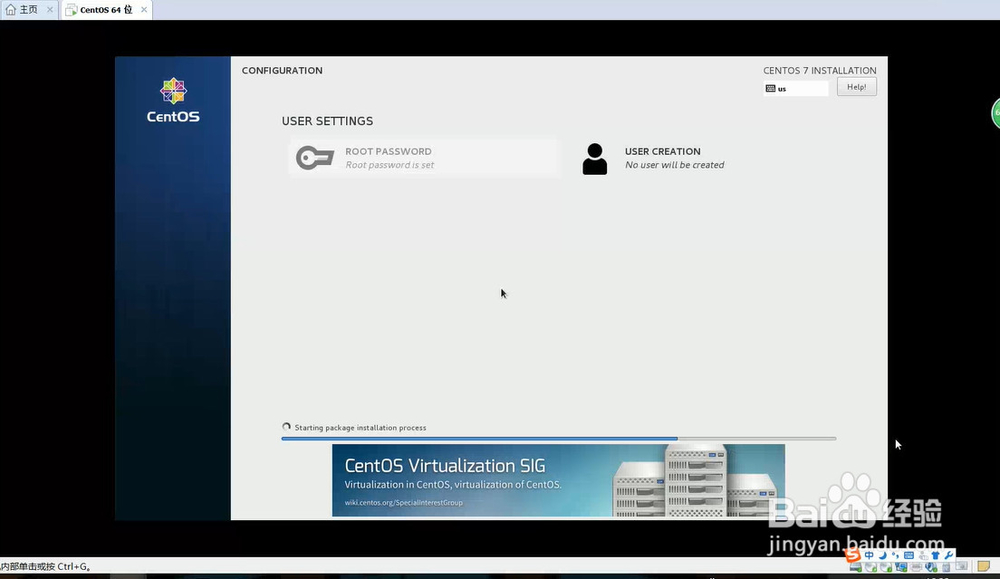The image size is (1000, 579).
Task: Click the VMware sound card status icon
Action: [931, 567]
